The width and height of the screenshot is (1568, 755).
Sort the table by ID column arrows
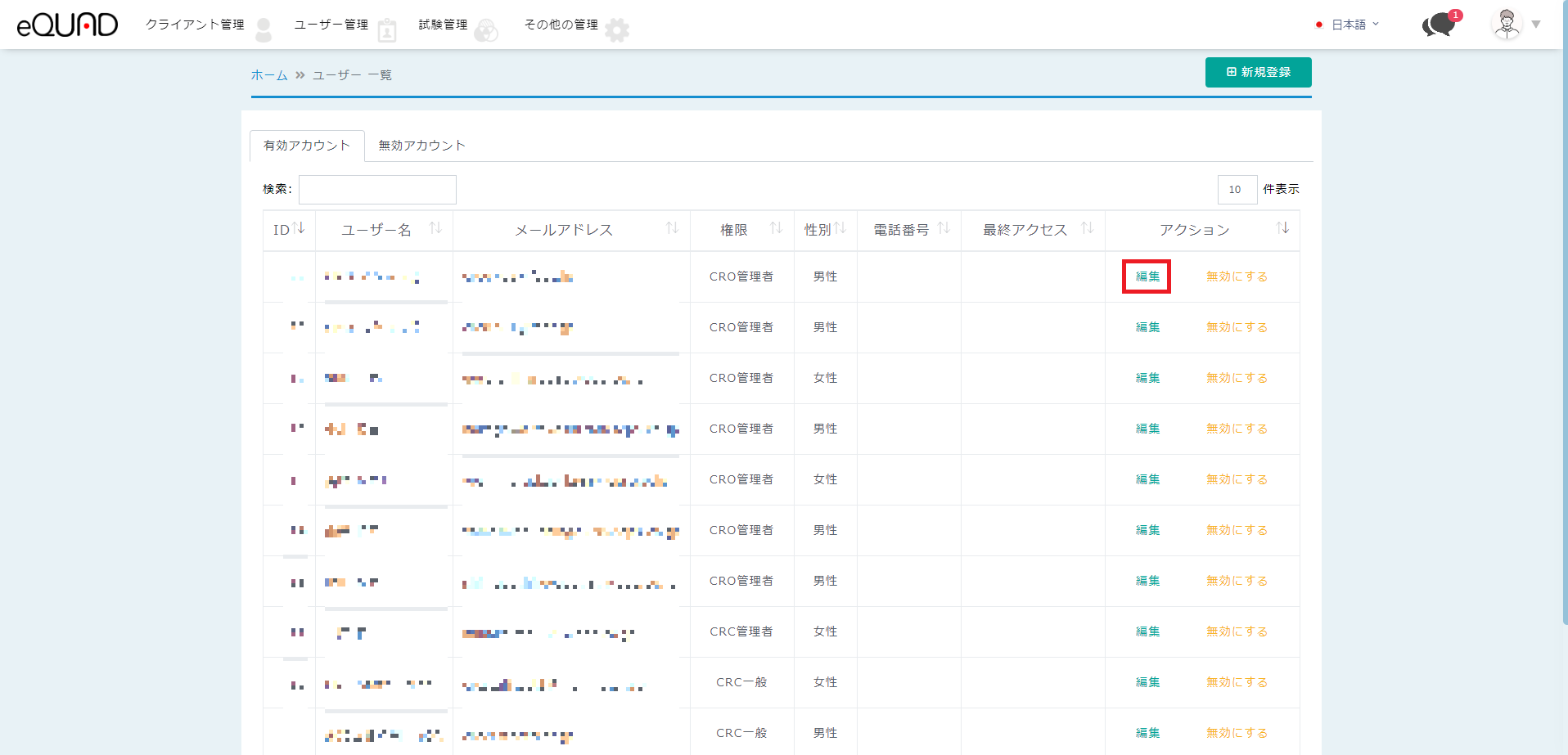pyautogui.click(x=300, y=228)
